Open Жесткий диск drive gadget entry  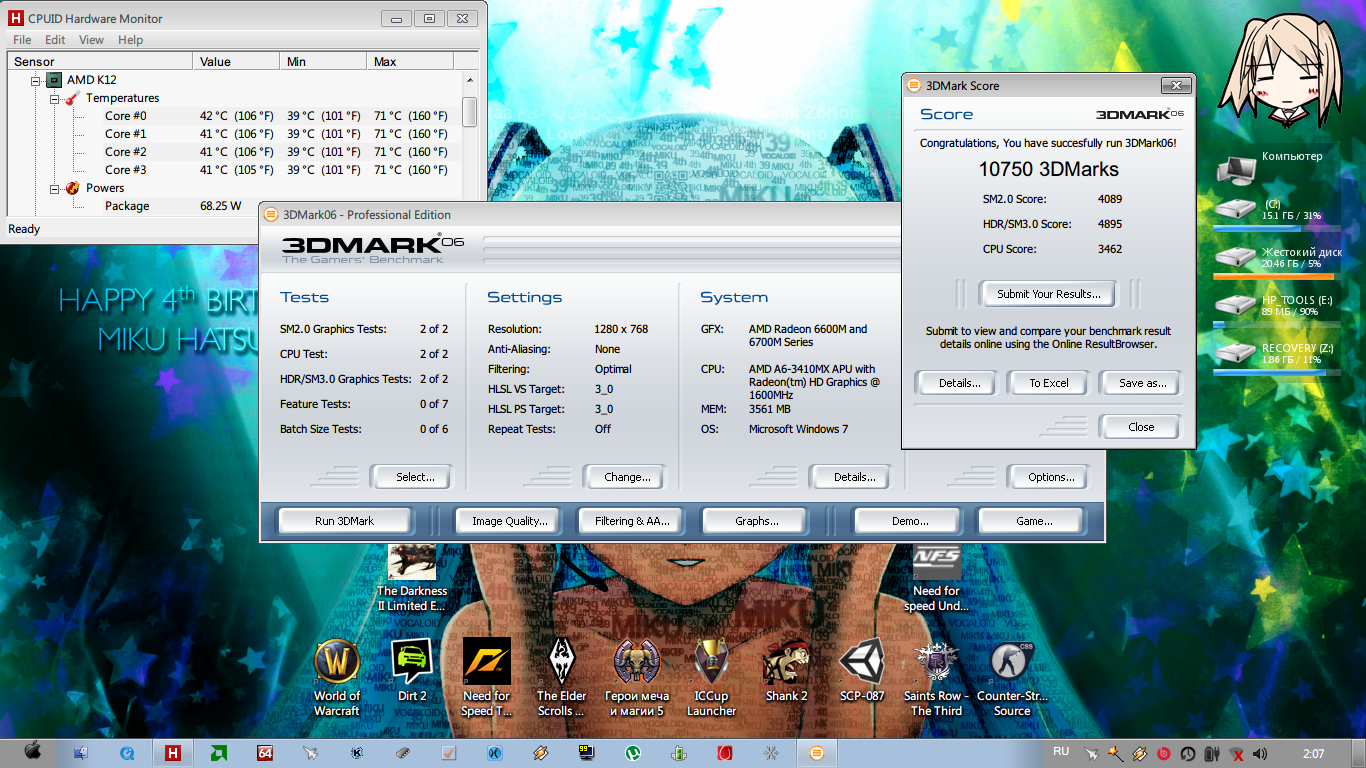pos(1276,260)
